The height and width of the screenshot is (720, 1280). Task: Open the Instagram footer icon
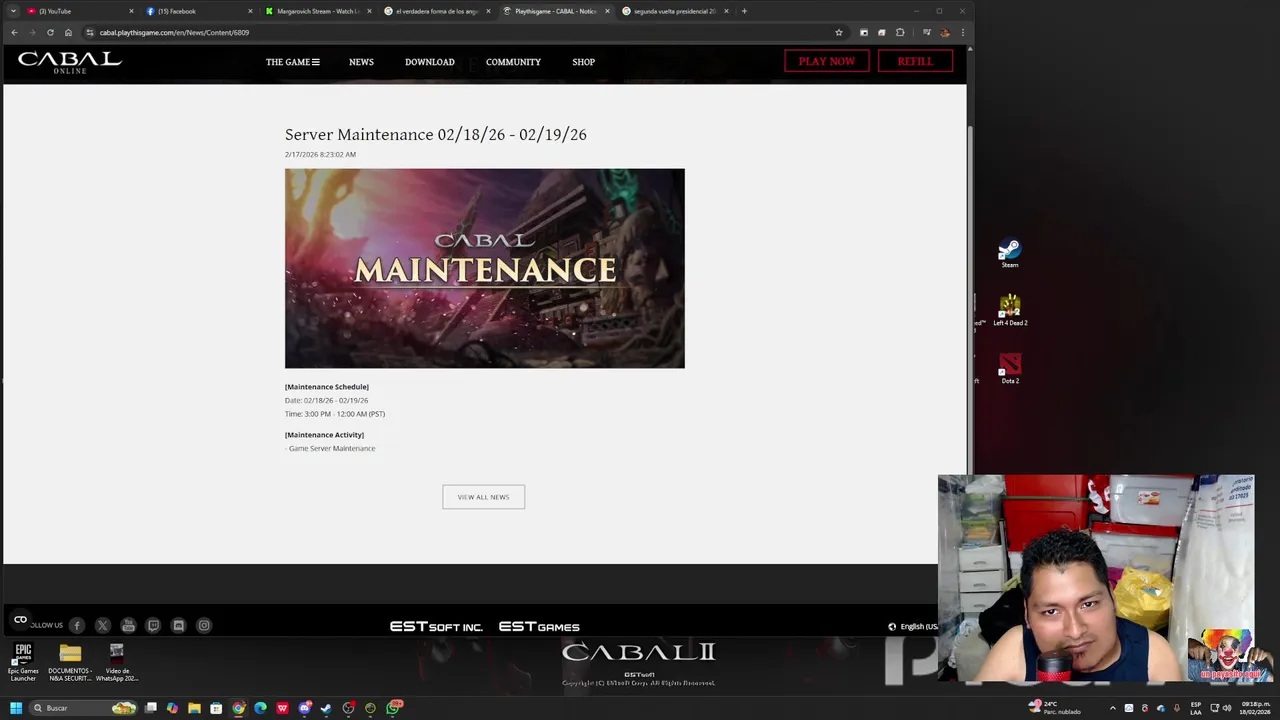tap(204, 625)
